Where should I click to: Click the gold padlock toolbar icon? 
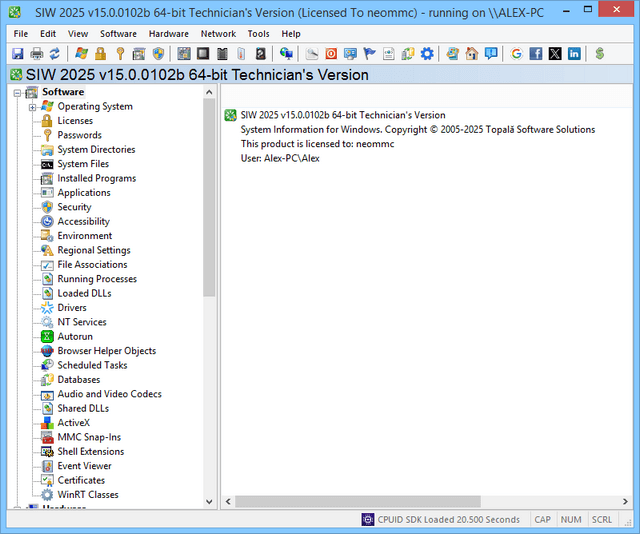(100, 53)
